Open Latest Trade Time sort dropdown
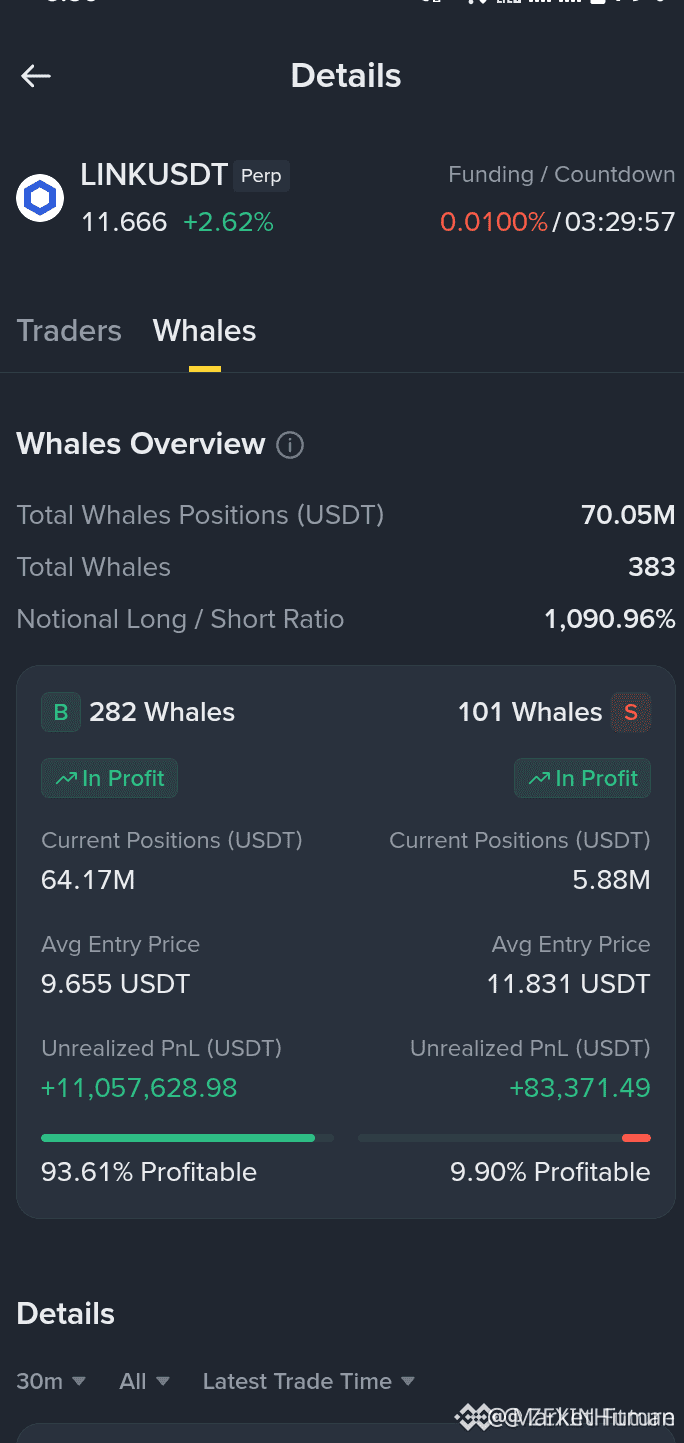This screenshot has height=1443, width=684. point(308,1381)
